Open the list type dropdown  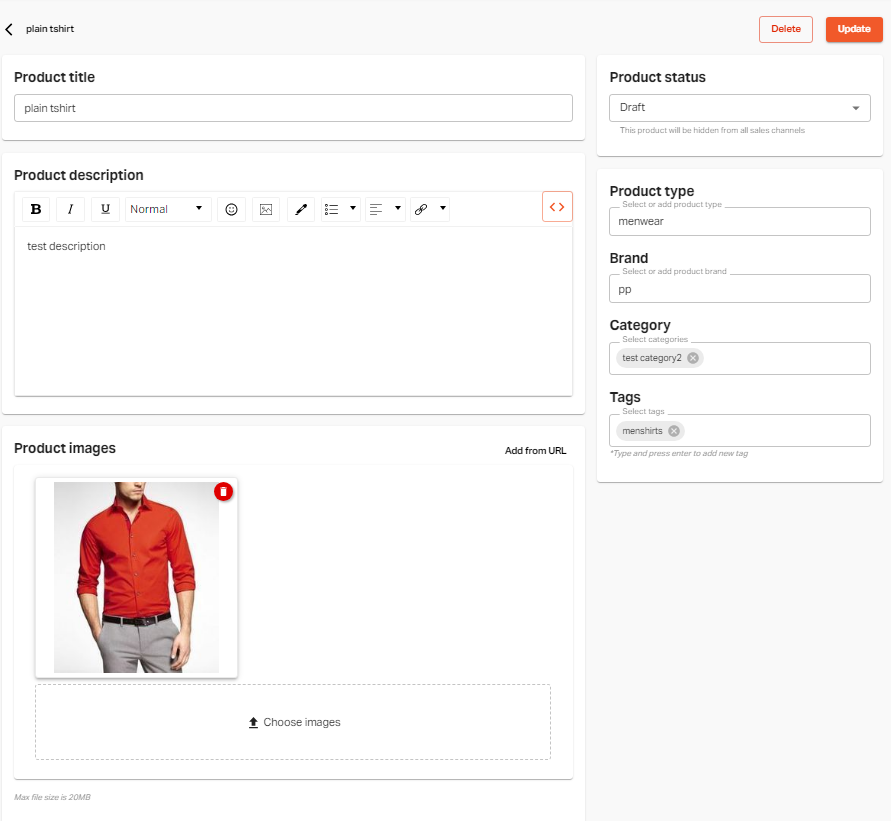[x=340, y=209]
